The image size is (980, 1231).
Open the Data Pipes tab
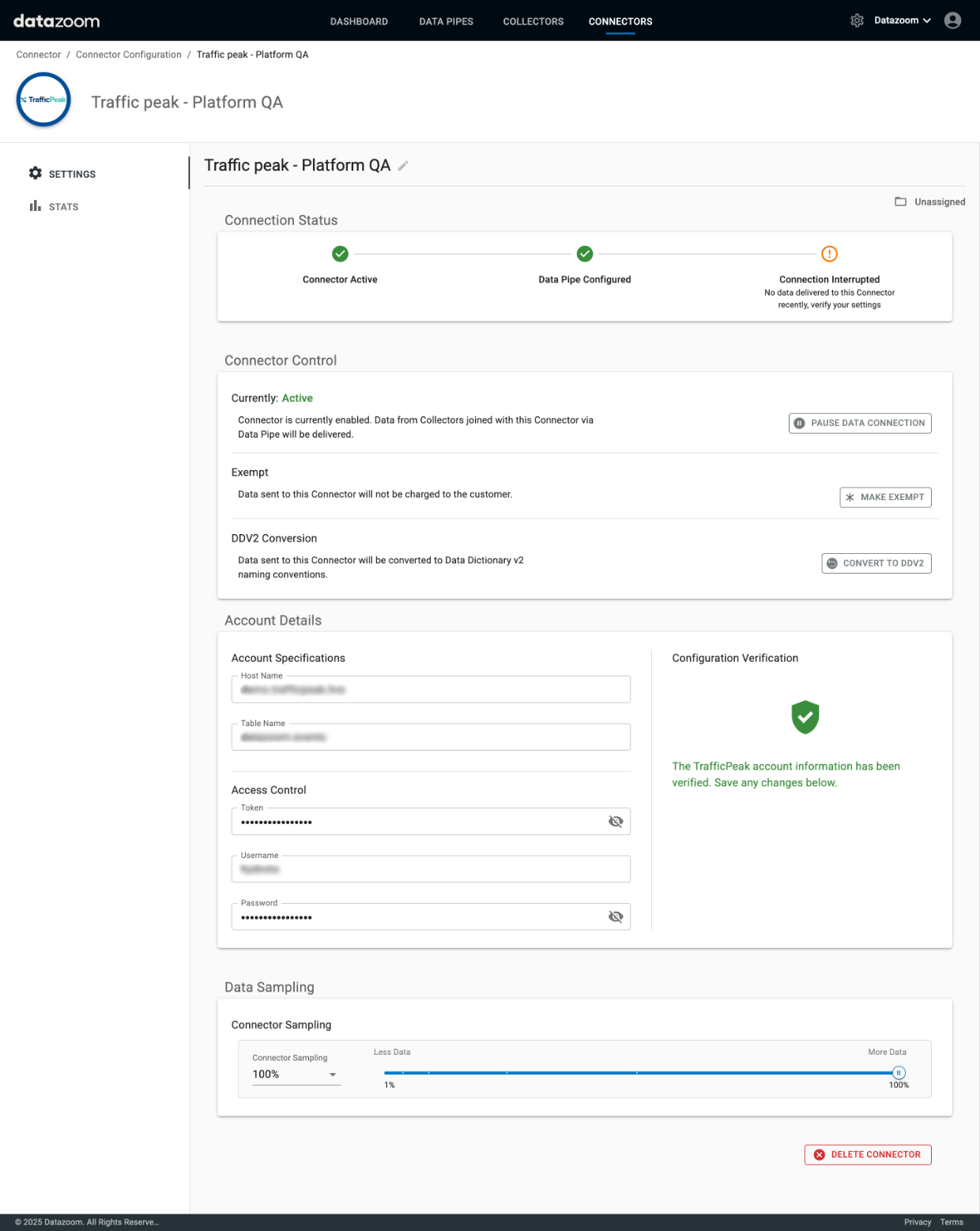(446, 21)
